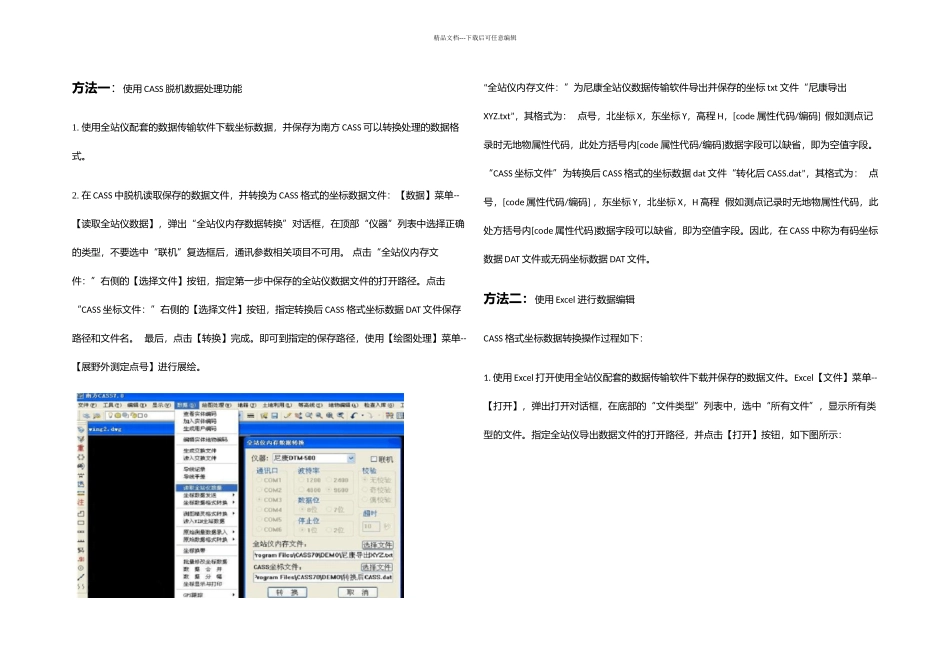
Task: Choose 无校验 radio under 校验
Action: click(x=365, y=479)
